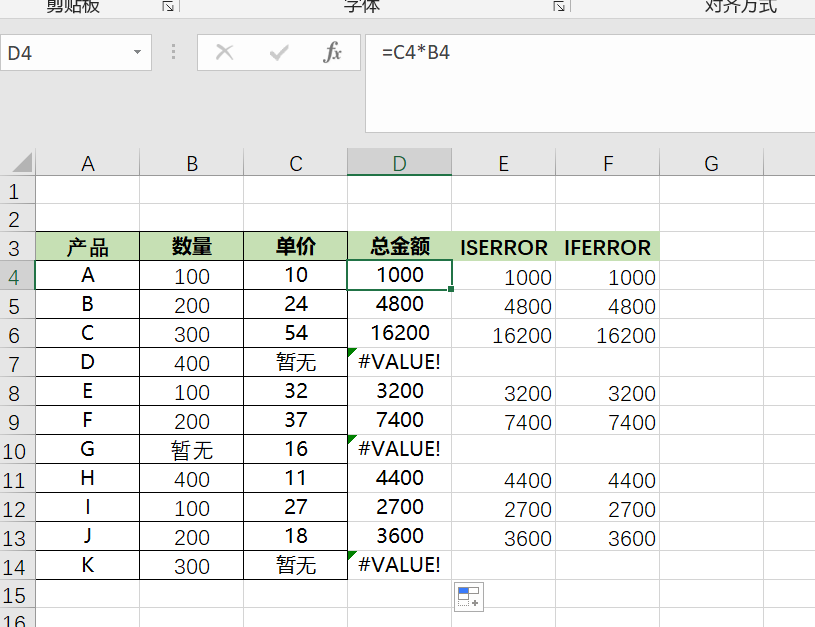
Task: Select cell D12 showing 2700
Action: point(400,507)
